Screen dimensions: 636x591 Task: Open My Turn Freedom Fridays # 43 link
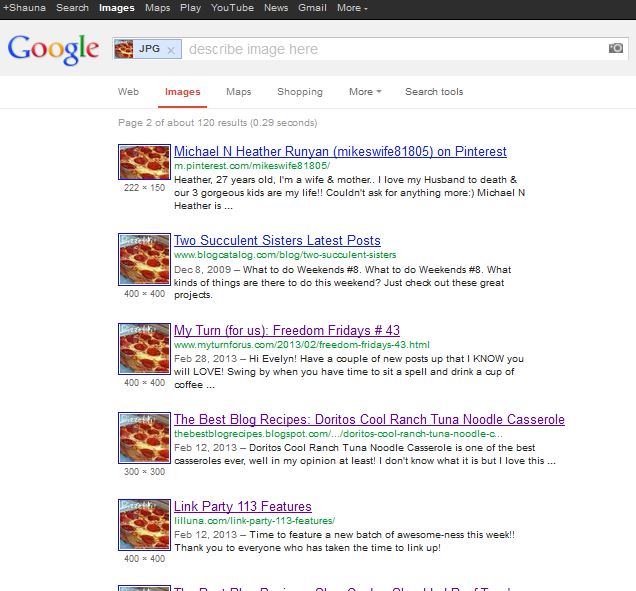click(287, 330)
